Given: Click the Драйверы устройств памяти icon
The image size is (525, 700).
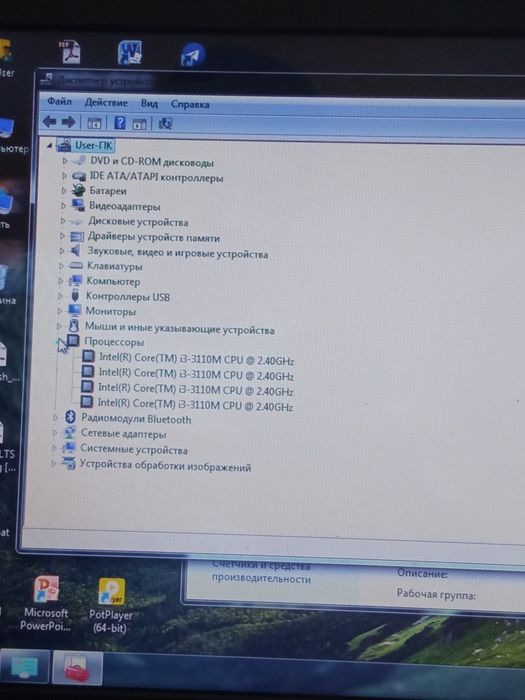Looking at the screenshot, I should 77,236.
